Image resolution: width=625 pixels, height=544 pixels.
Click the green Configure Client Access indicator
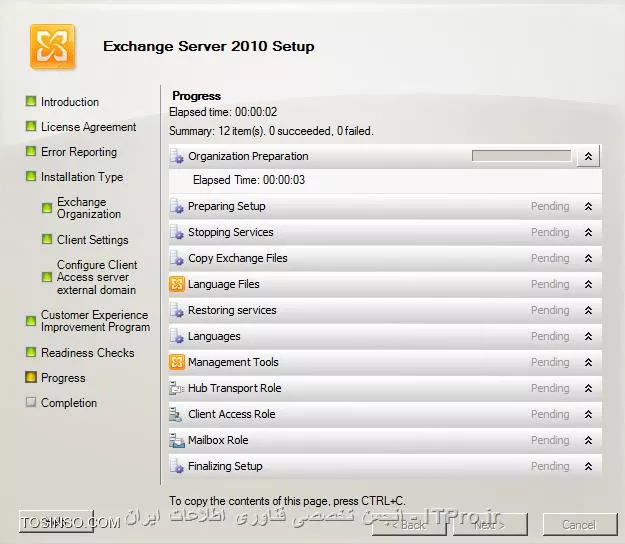(47, 277)
